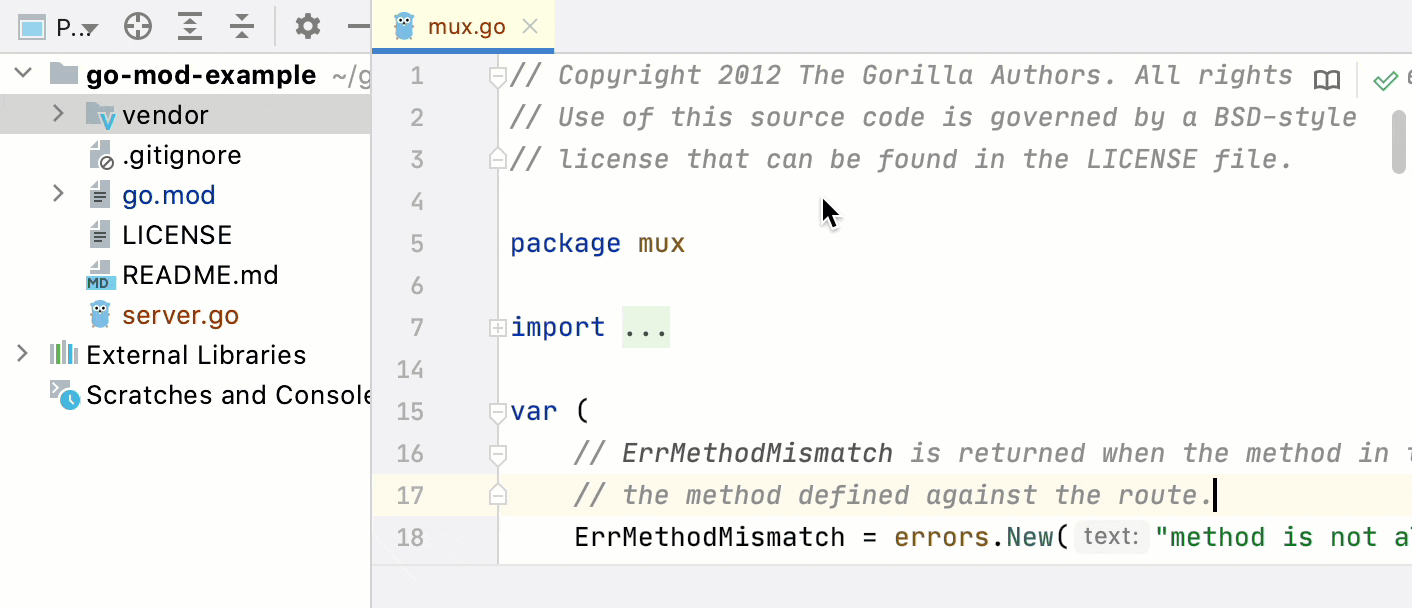Unfold the collapsed import block
The height and width of the screenshot is (608, 1412).
coord(497,328)
